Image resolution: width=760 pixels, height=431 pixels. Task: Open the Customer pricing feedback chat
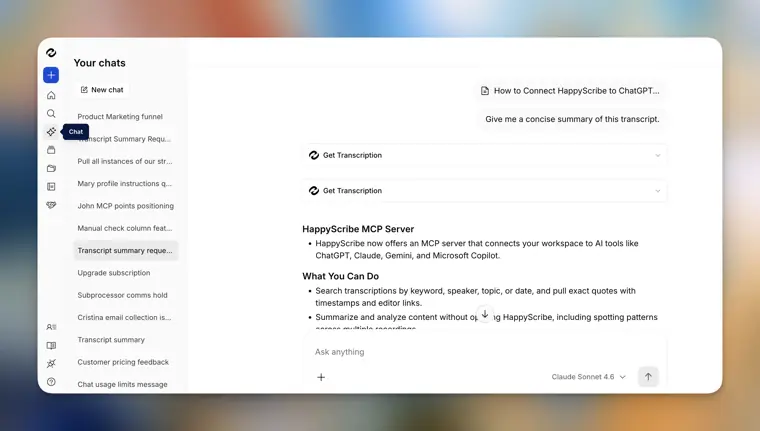coord(123,362)
